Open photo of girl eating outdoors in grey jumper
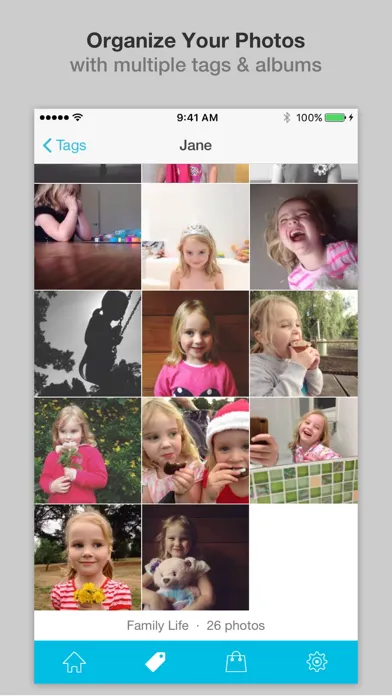Screen dimensions: 392x696 (304, 344)
